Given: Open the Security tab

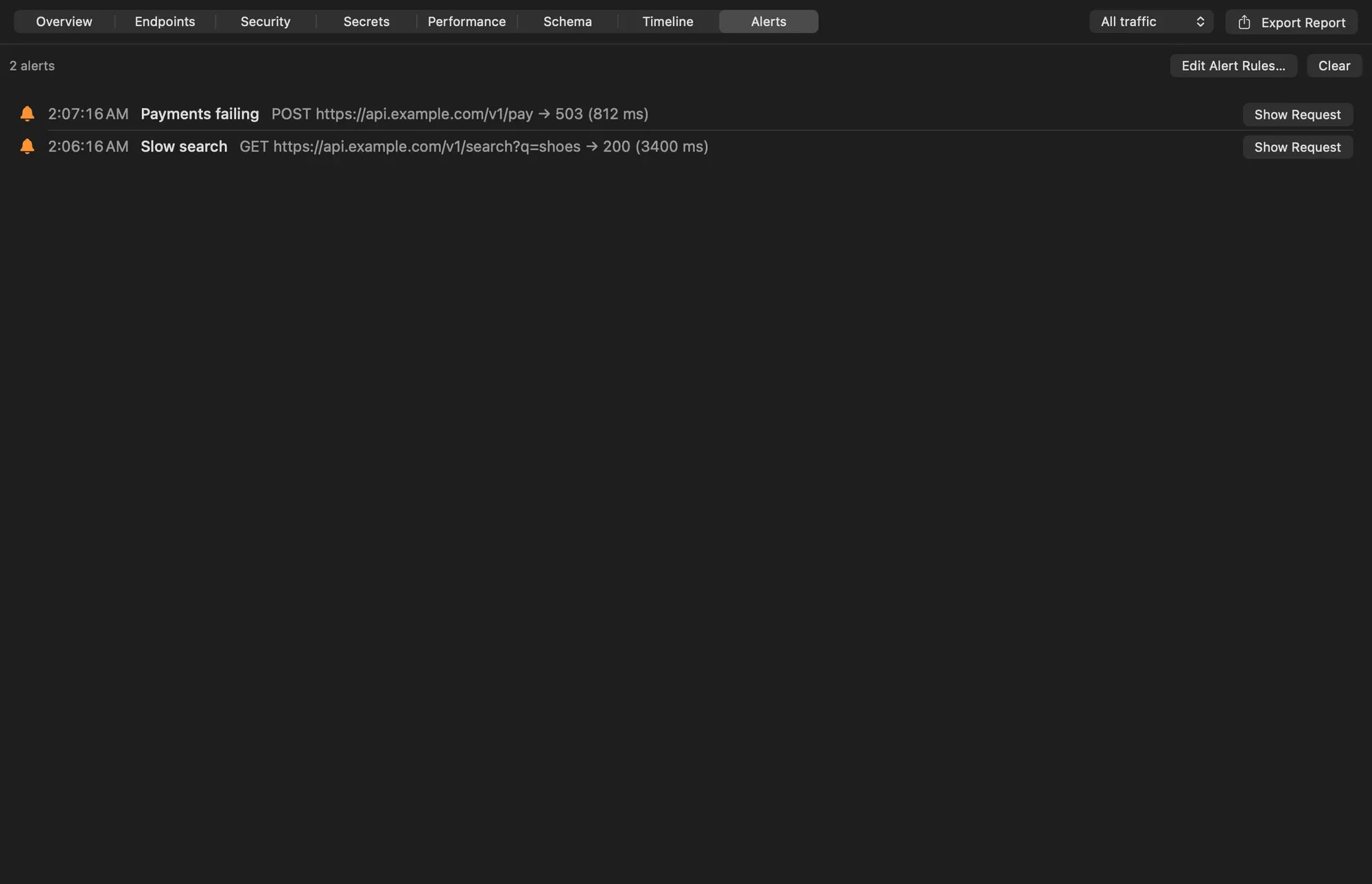Looking at the screenshot, I should 265,22.
